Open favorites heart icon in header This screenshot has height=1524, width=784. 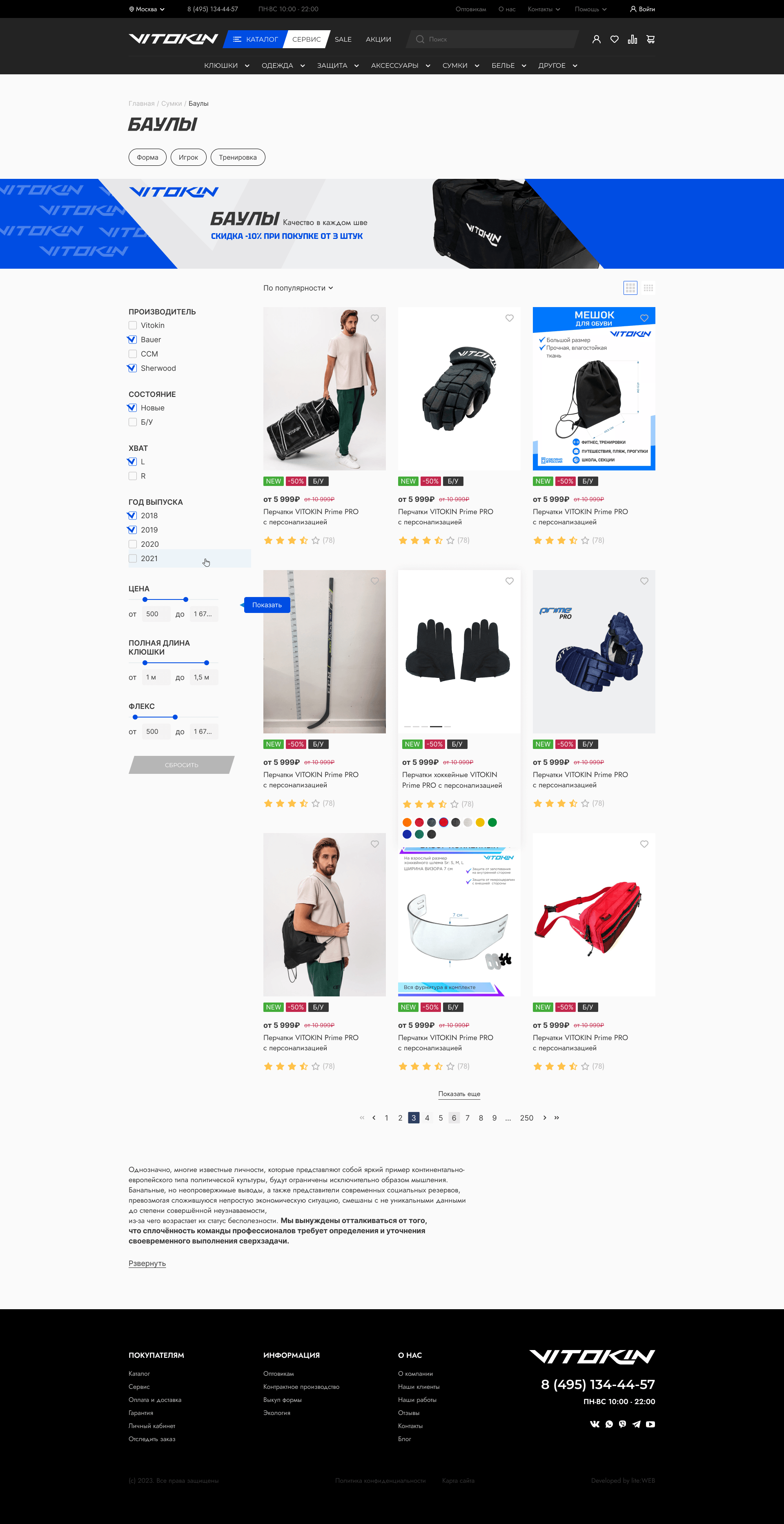(614, 39)
